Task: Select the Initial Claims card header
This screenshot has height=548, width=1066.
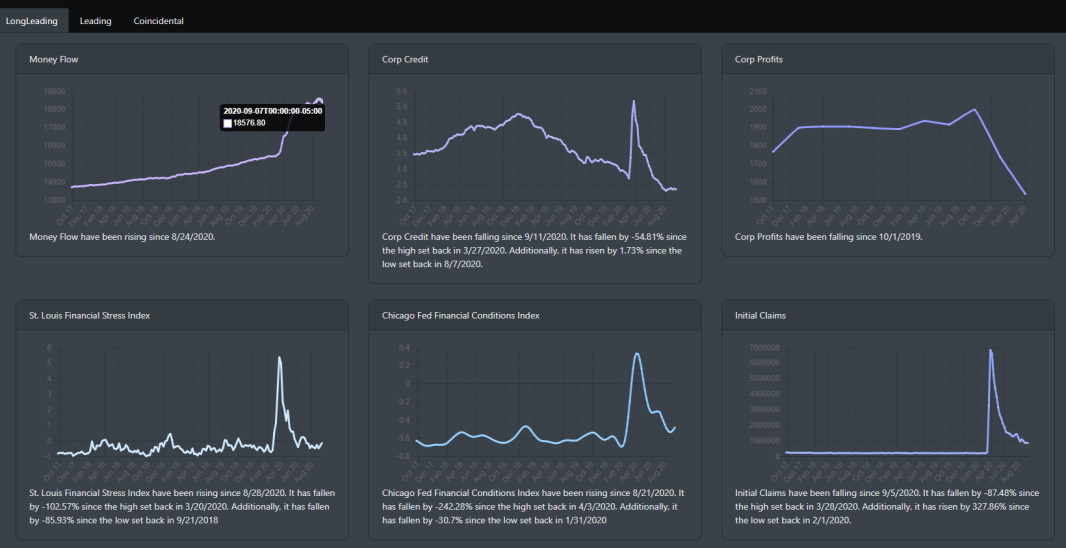Action: [762, 316]
